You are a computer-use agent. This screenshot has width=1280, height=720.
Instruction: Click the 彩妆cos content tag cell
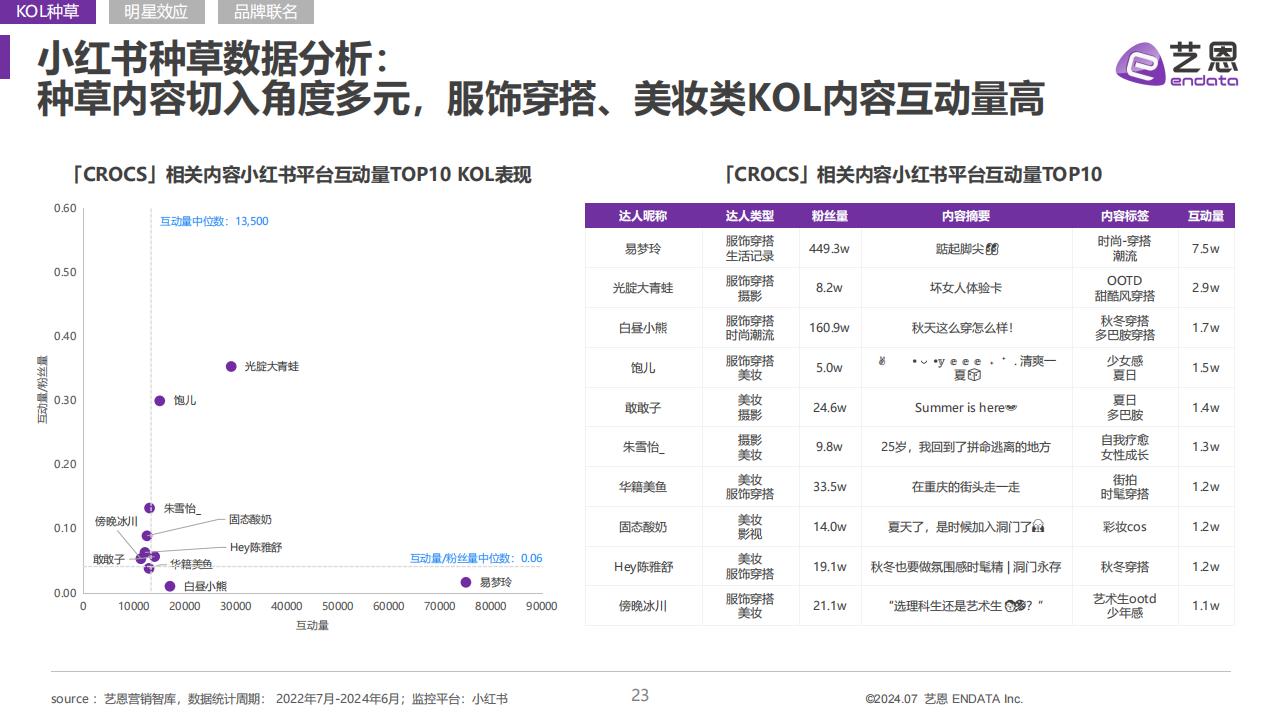pyautogui.click(x=1125, y=526)
